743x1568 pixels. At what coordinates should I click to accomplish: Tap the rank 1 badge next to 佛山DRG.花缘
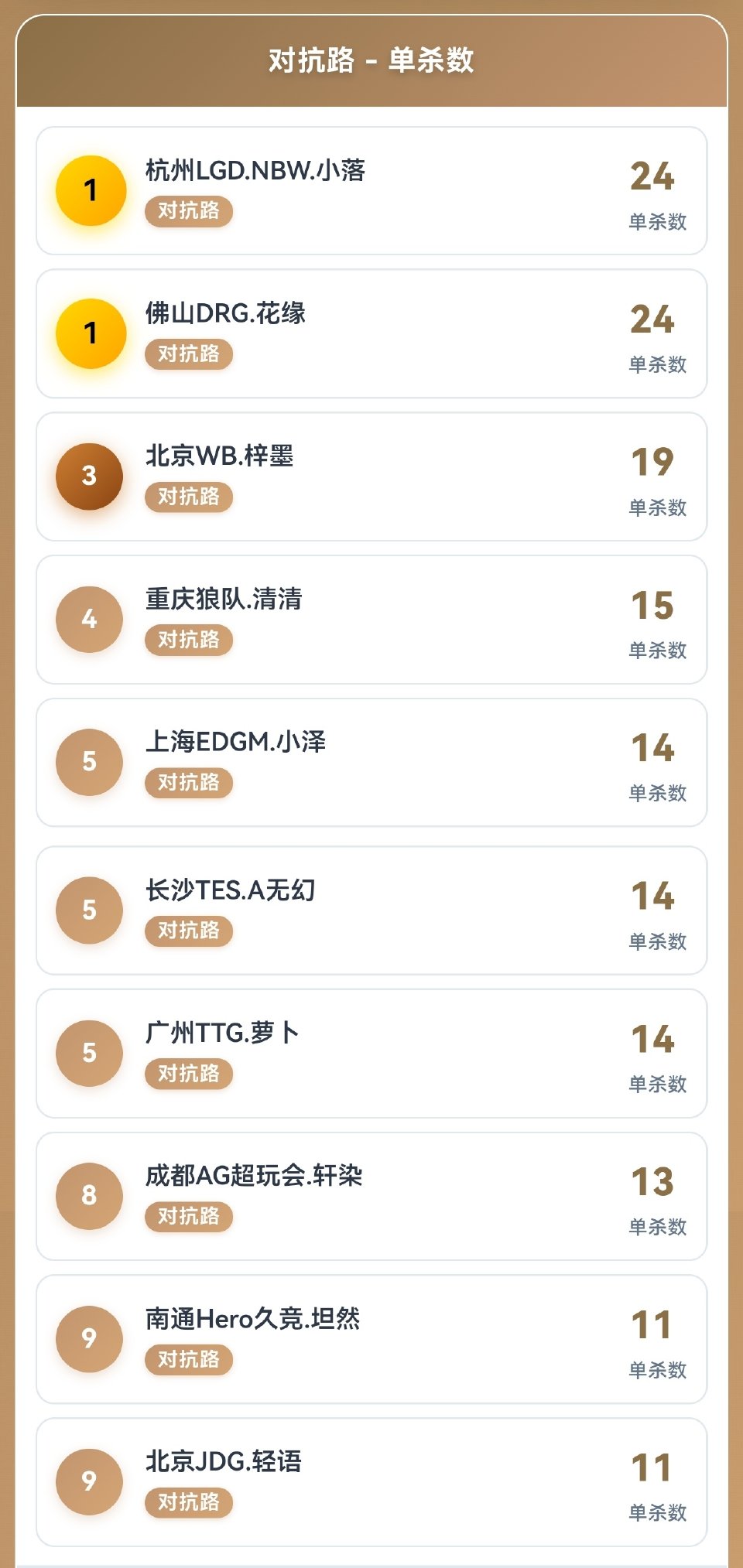pyautogui.click(x=91, y=333)
